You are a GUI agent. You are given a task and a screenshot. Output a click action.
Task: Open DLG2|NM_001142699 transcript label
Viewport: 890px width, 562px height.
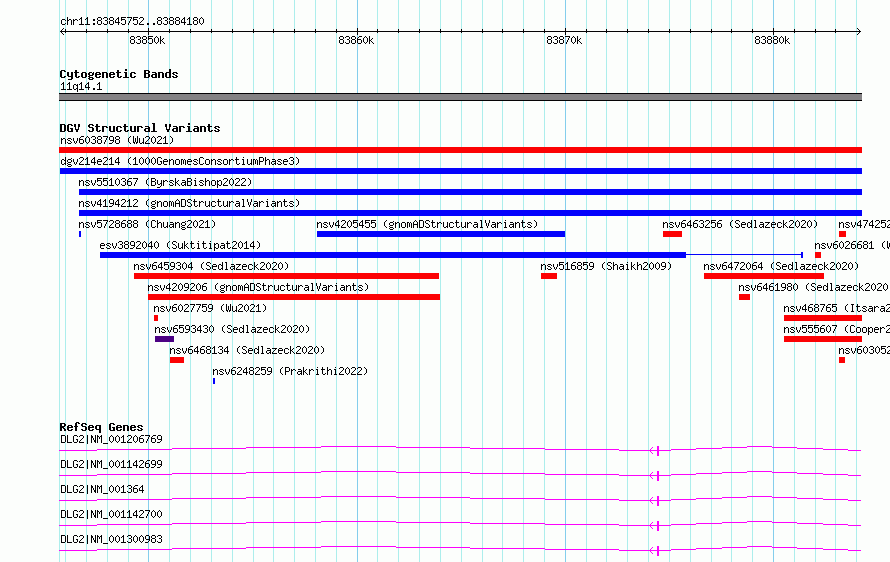tap(111, 464)
